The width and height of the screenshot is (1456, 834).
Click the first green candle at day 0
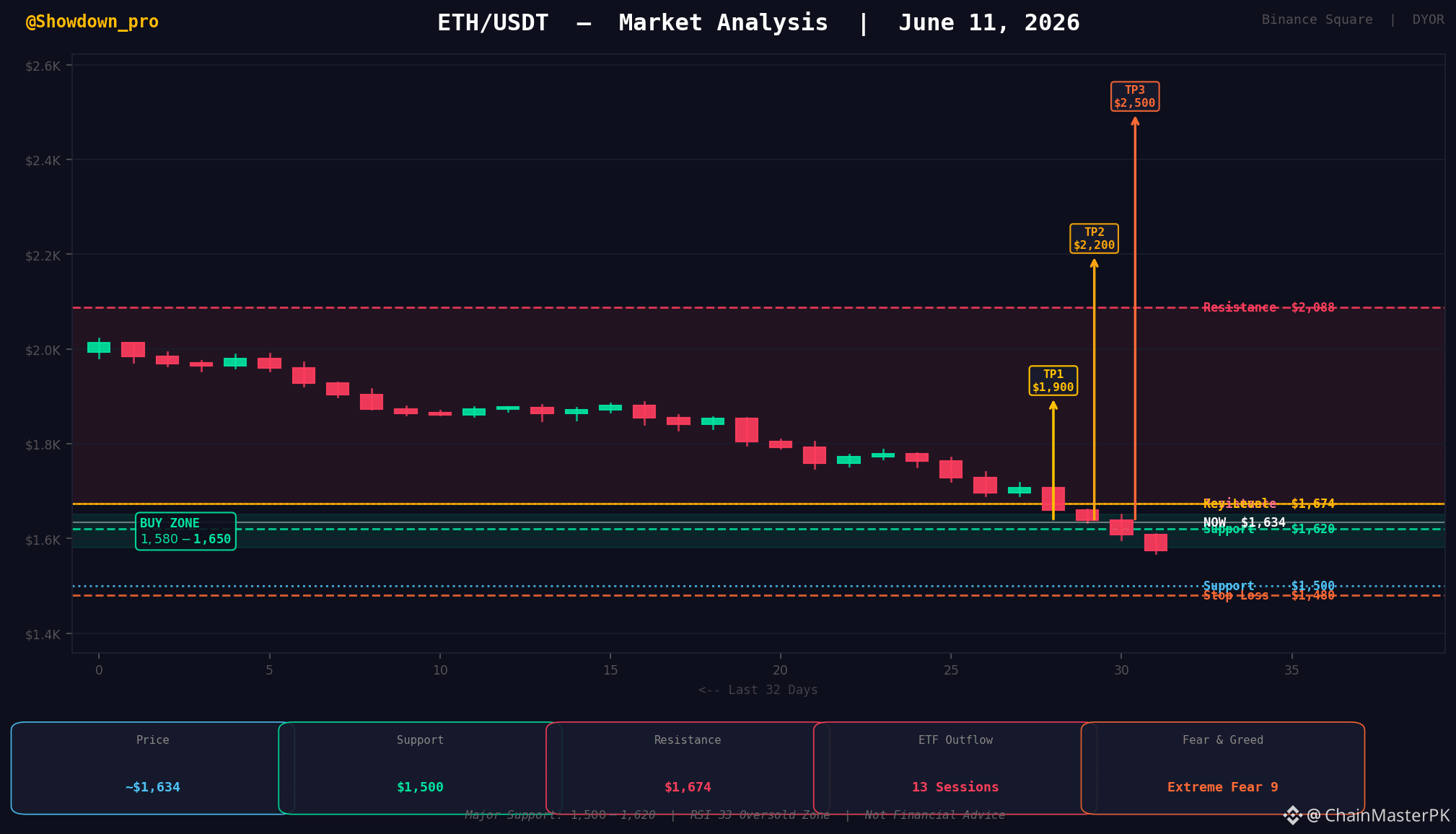click(x=99, y=347)
